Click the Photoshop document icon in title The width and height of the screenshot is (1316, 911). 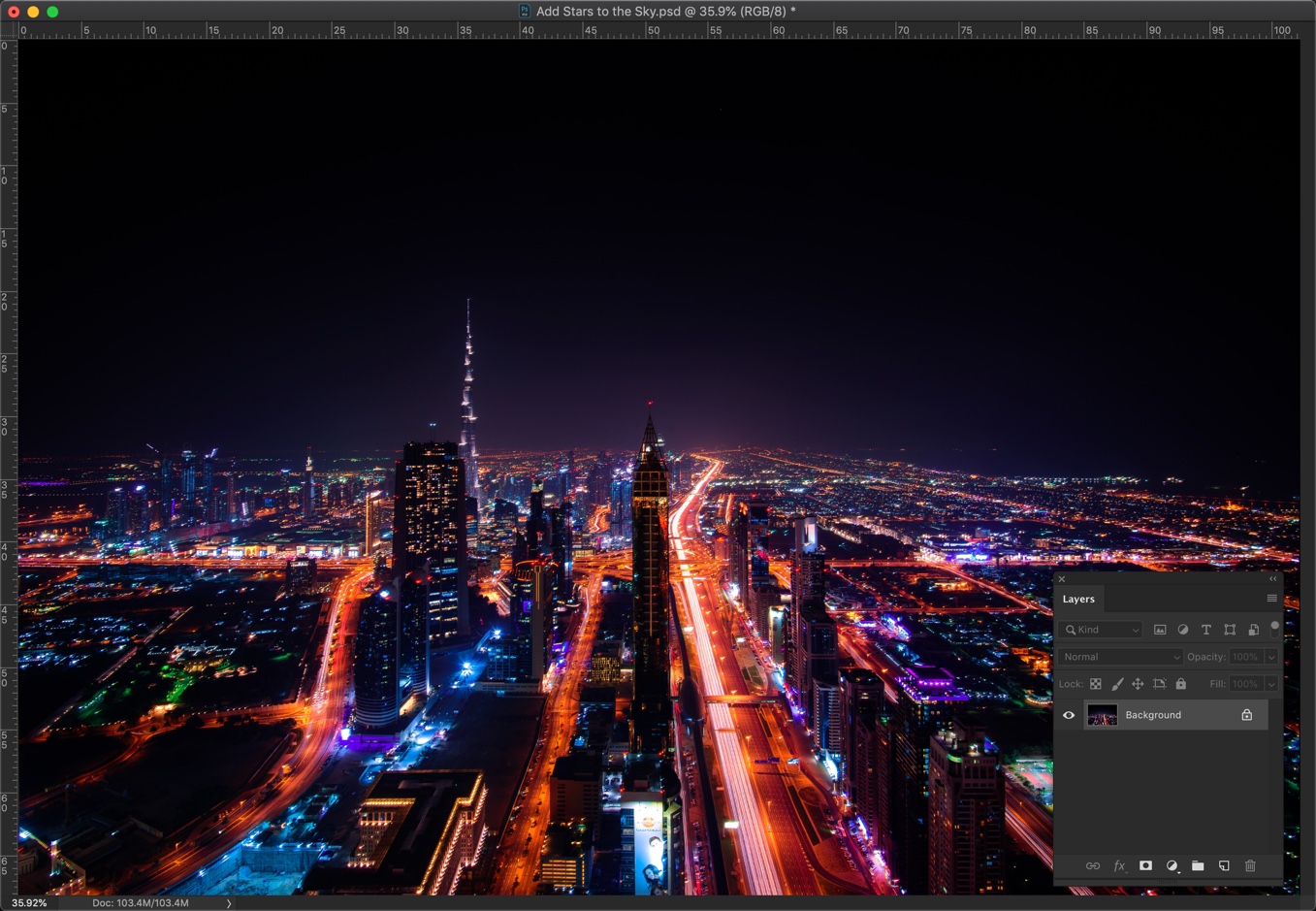525,12
